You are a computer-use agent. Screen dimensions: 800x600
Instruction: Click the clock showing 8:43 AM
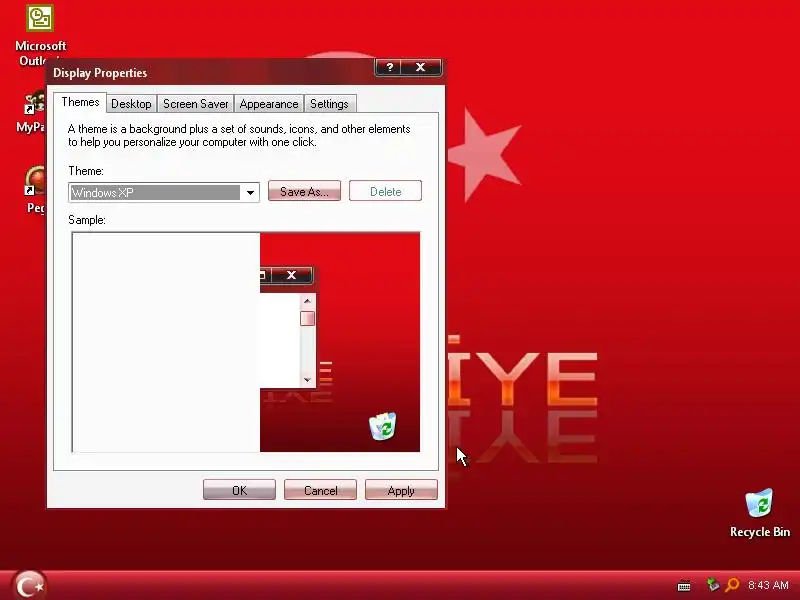768,585
